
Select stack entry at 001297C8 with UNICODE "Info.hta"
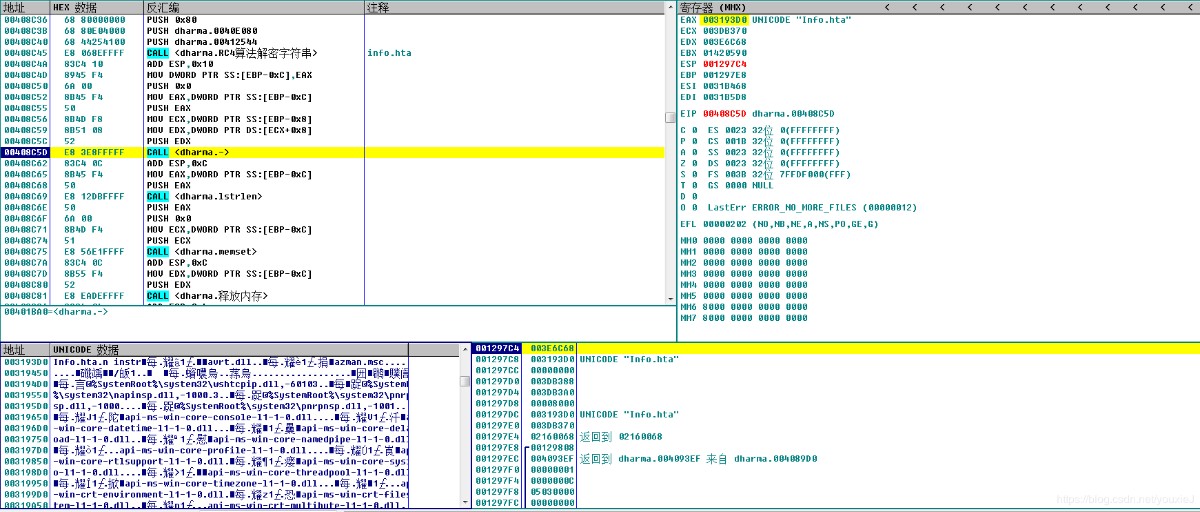coord(835,358)
